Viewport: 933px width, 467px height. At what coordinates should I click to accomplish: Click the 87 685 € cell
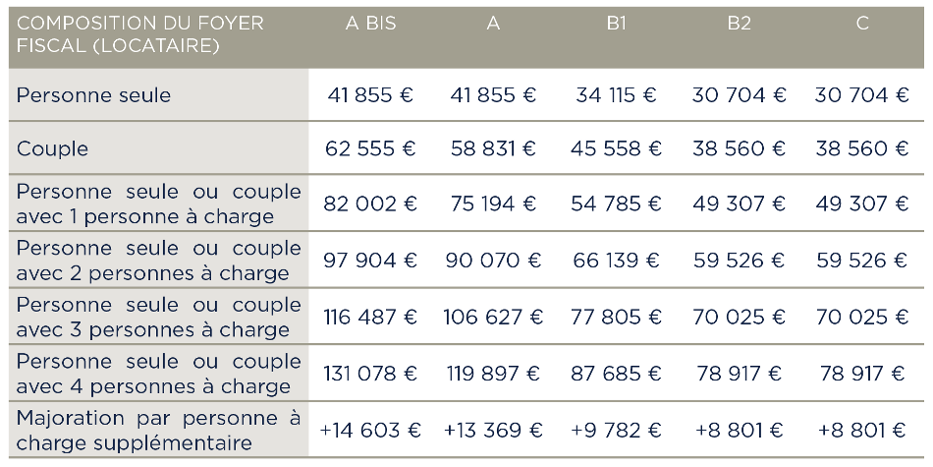pos(616,374)
